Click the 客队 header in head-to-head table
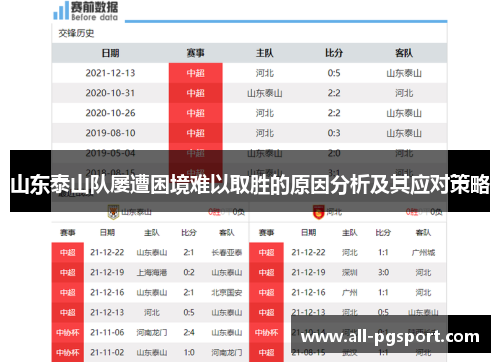 tap(404, 53)
